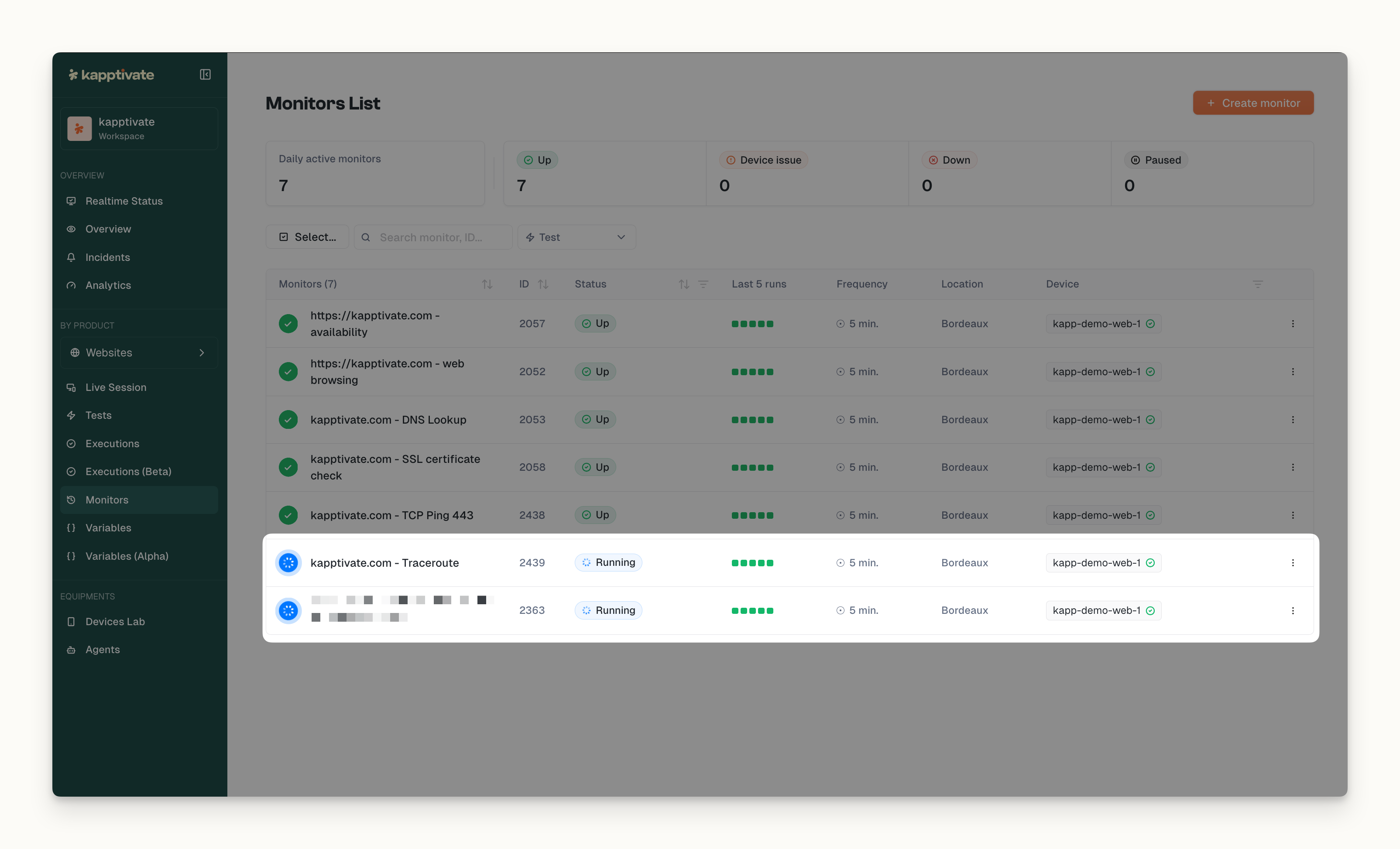Filter by the Device issue status card
The image size is (1400, 849).
click(807, 173)
